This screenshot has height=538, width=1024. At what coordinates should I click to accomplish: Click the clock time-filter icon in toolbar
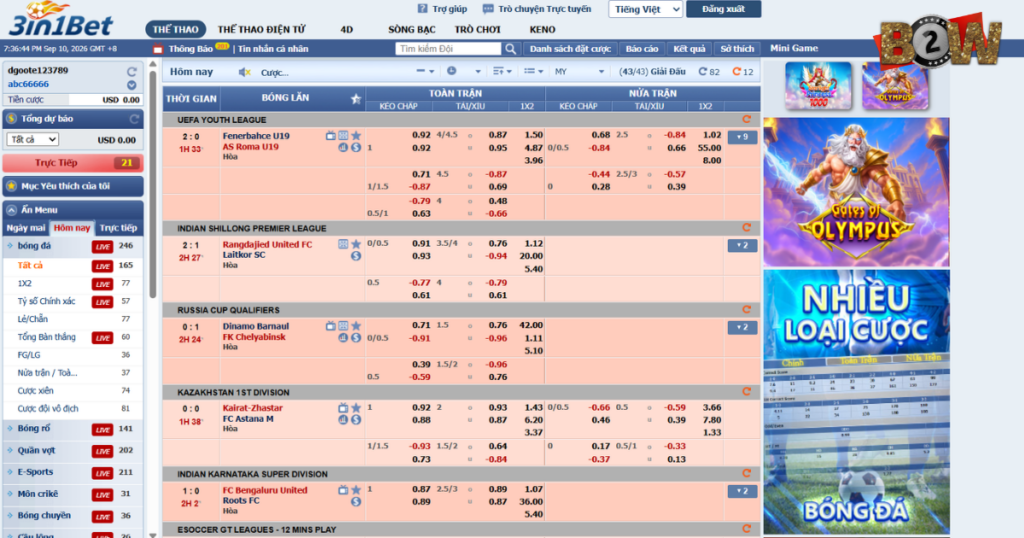click(451, 71)
